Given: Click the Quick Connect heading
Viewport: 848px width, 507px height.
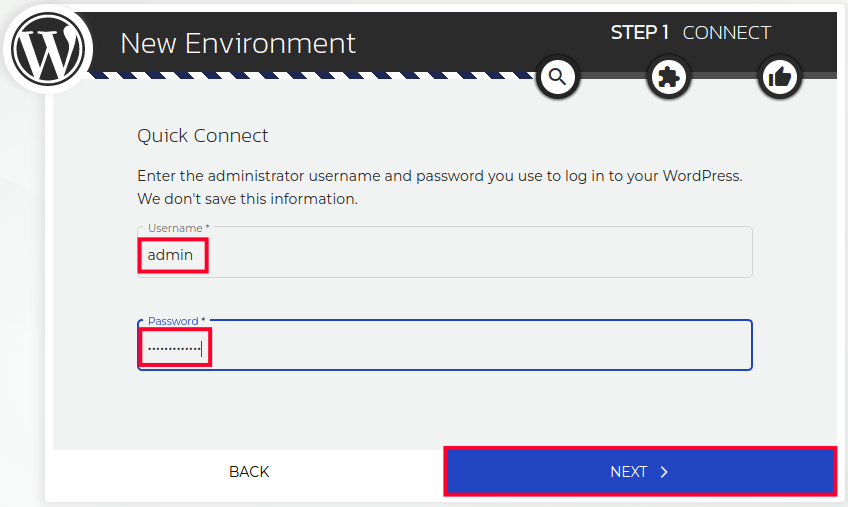Looking at the screenshot, I should 203,136.
